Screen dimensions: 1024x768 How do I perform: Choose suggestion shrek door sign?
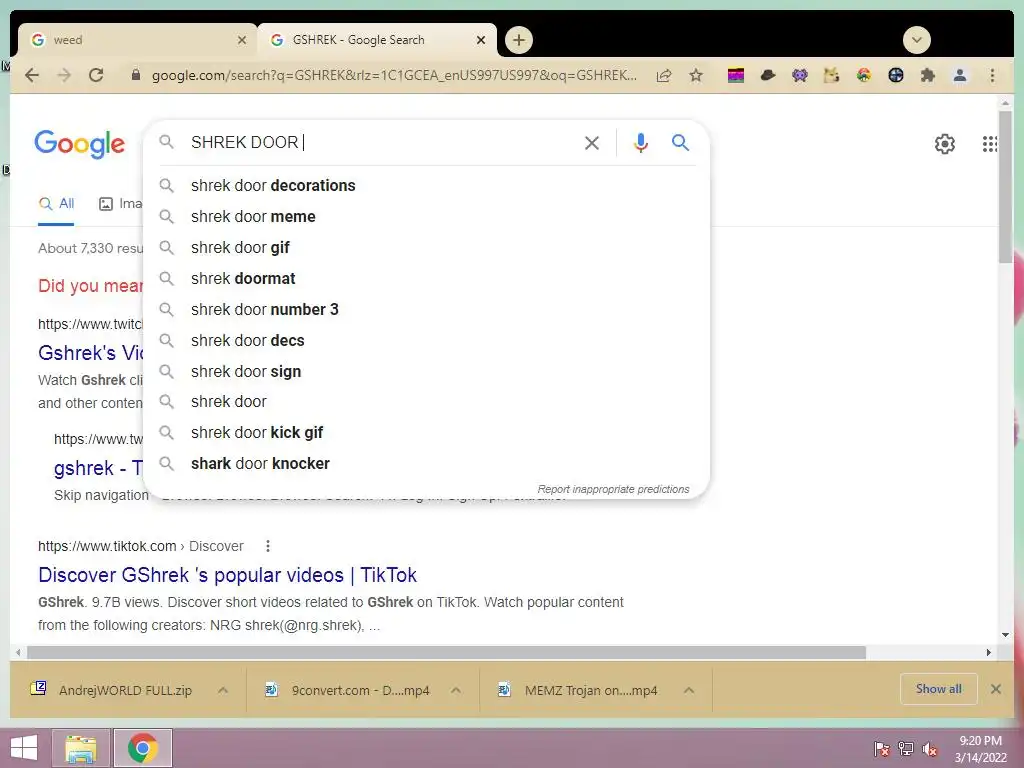[426, 372]
